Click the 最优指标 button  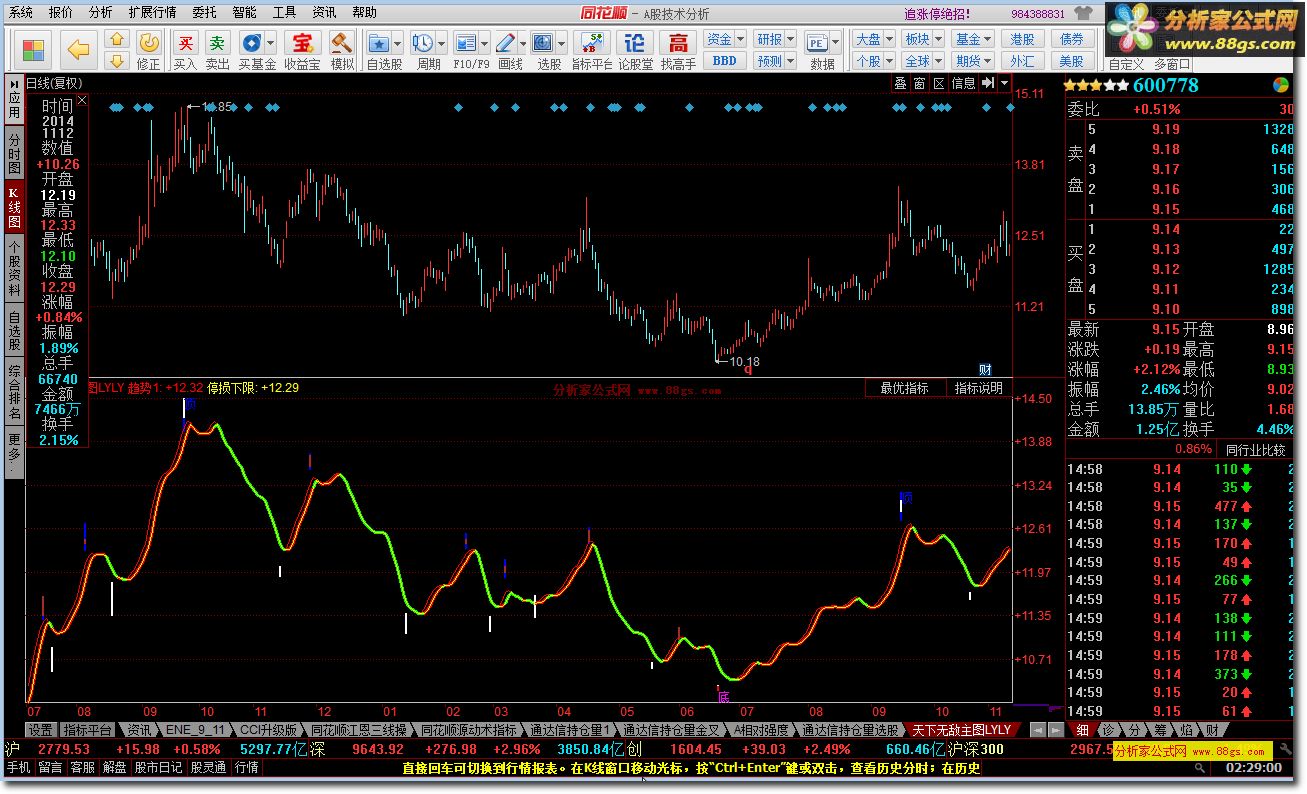click(904, 388)
